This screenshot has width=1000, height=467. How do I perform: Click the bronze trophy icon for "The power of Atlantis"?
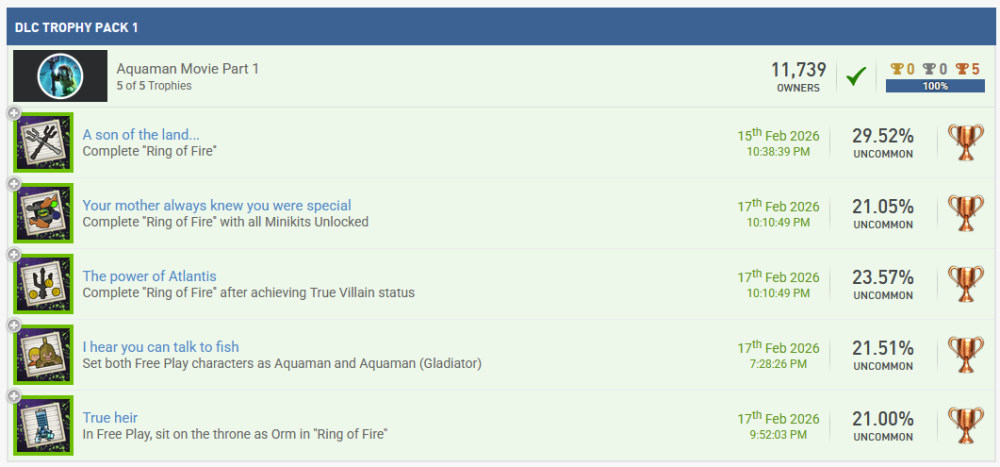(x=965, y=284)
